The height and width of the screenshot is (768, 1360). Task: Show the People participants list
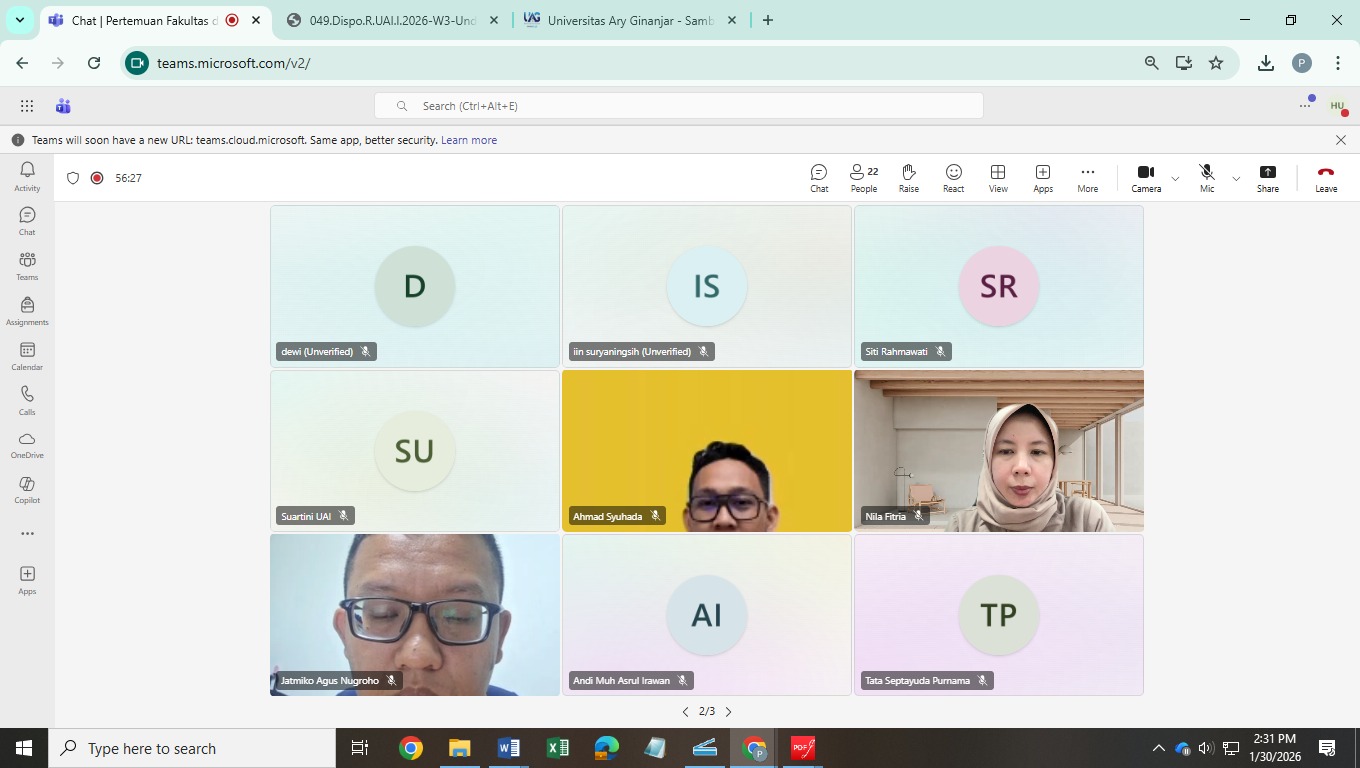click(x=863, y=178)
